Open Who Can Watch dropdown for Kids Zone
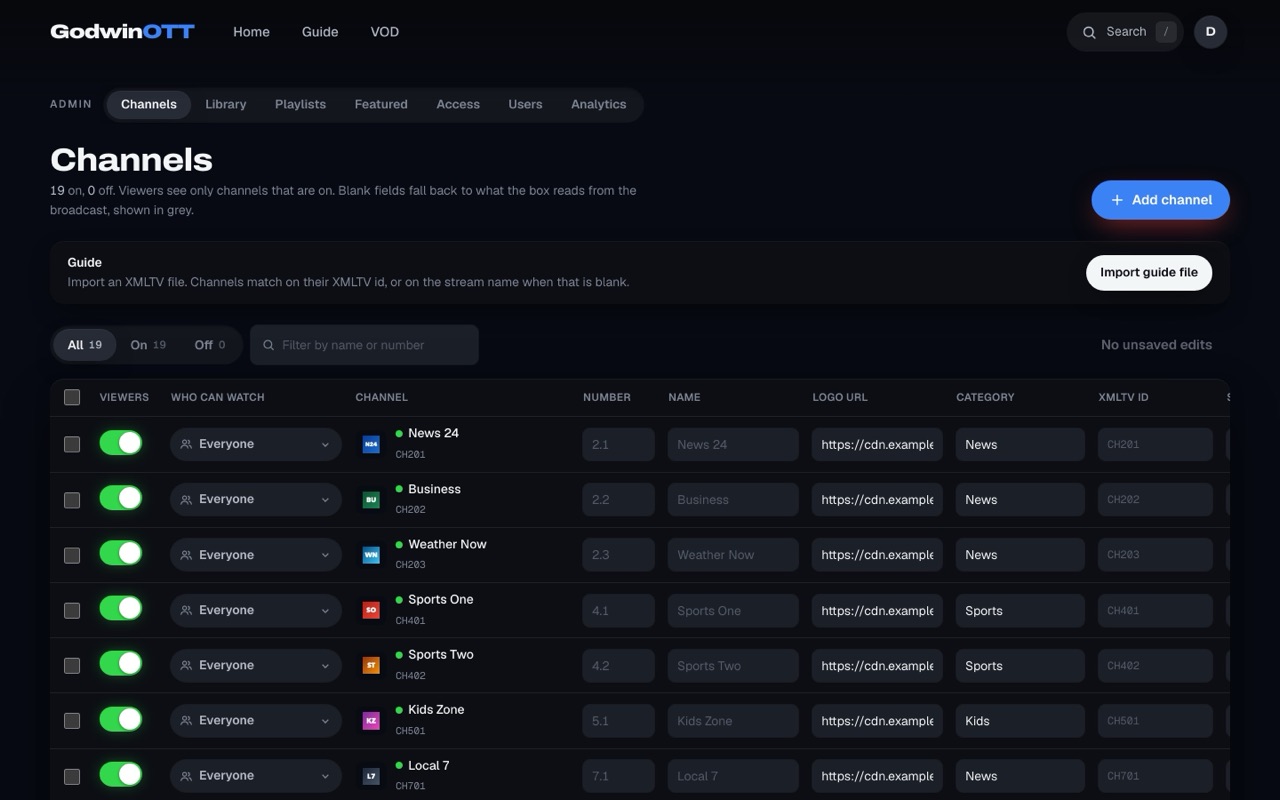Viewport: 1280px width, 800px height. tap(256, 720)
